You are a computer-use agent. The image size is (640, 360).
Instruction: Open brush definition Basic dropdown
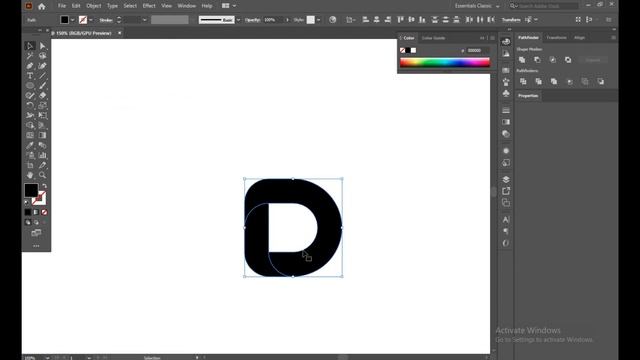238,20
